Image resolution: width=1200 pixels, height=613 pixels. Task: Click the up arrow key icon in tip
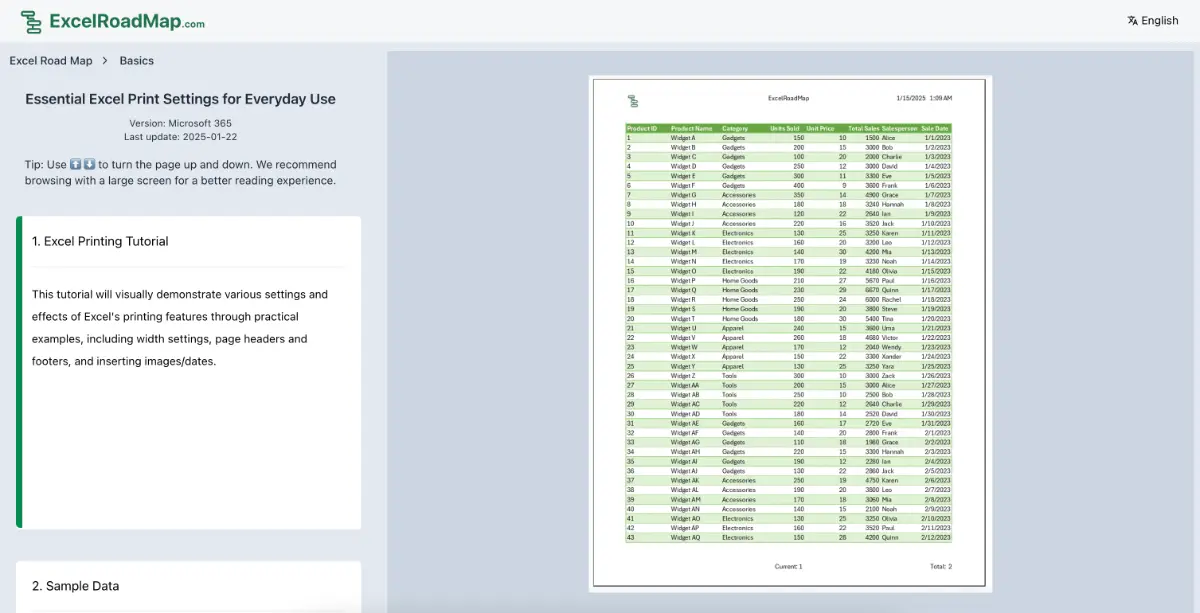(x=76, y=164)
